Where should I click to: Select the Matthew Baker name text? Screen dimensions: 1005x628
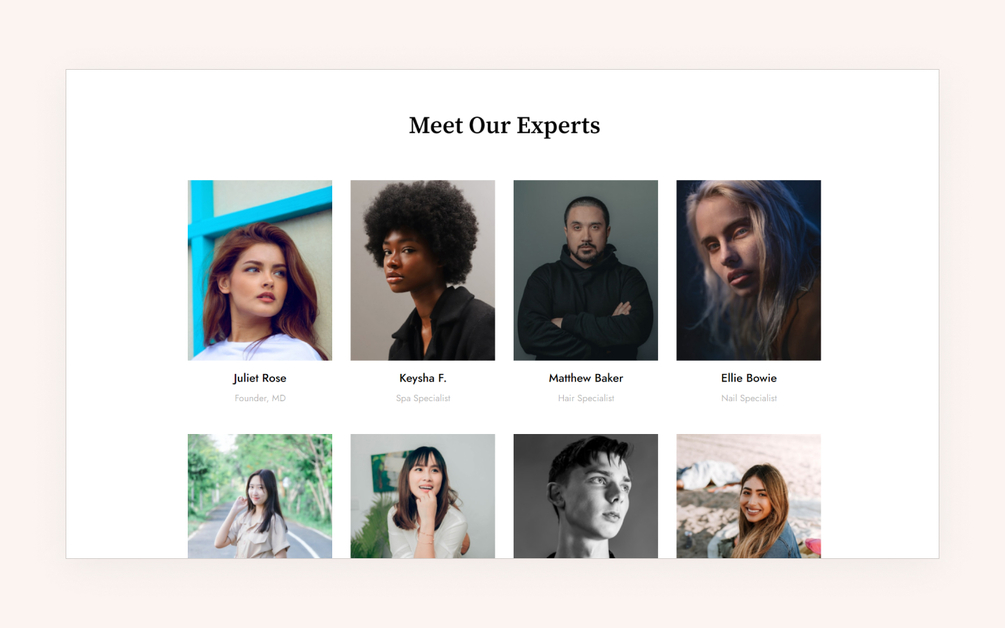(585, 378)
